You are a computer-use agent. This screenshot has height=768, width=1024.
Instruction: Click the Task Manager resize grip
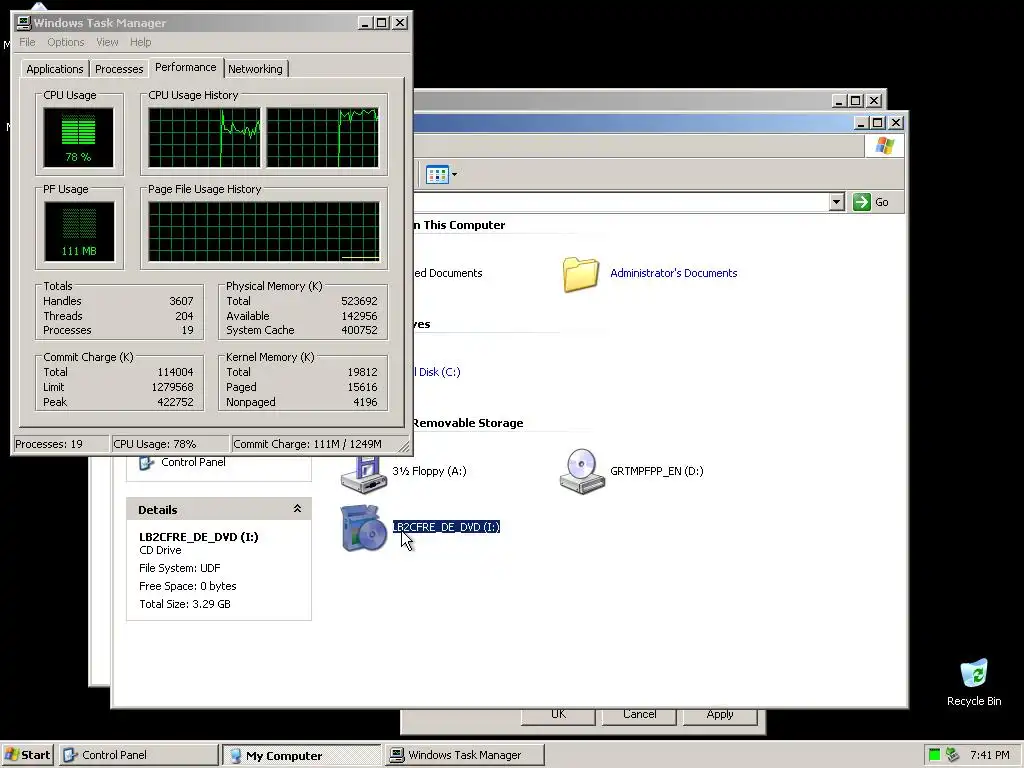click(x=404, y=447)
